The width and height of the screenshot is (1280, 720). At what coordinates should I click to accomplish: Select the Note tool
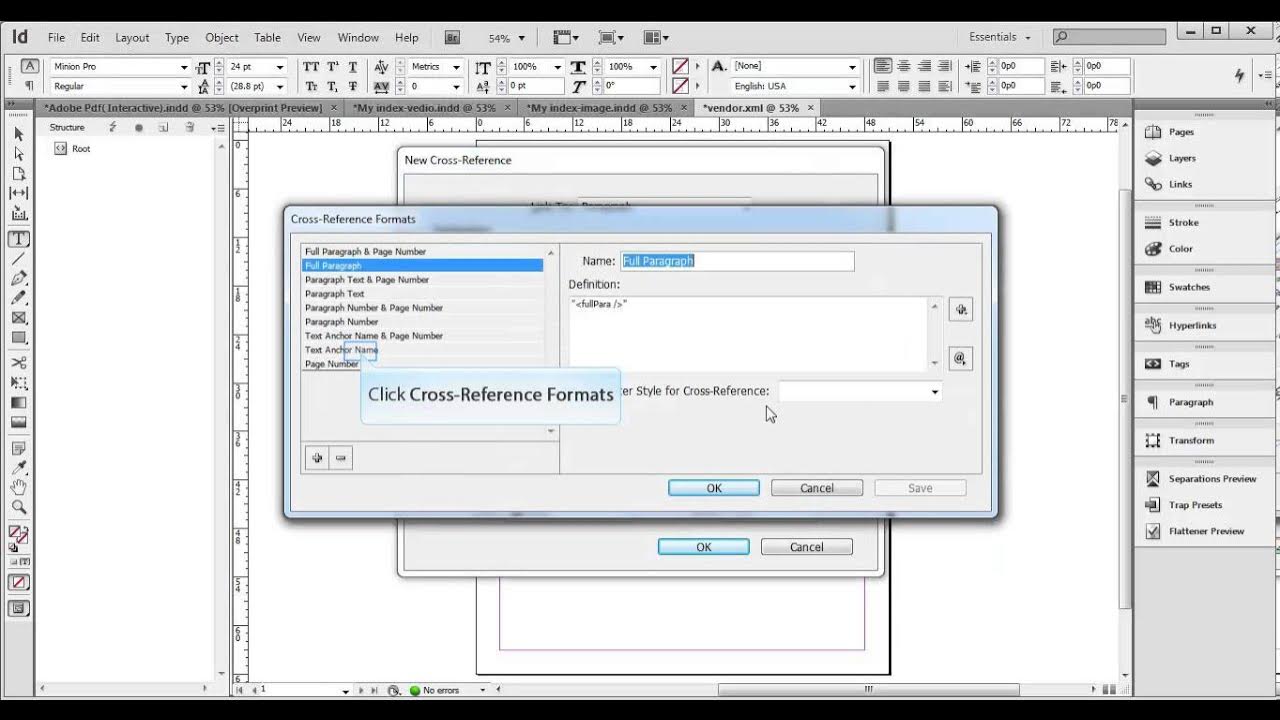[18, 448]
